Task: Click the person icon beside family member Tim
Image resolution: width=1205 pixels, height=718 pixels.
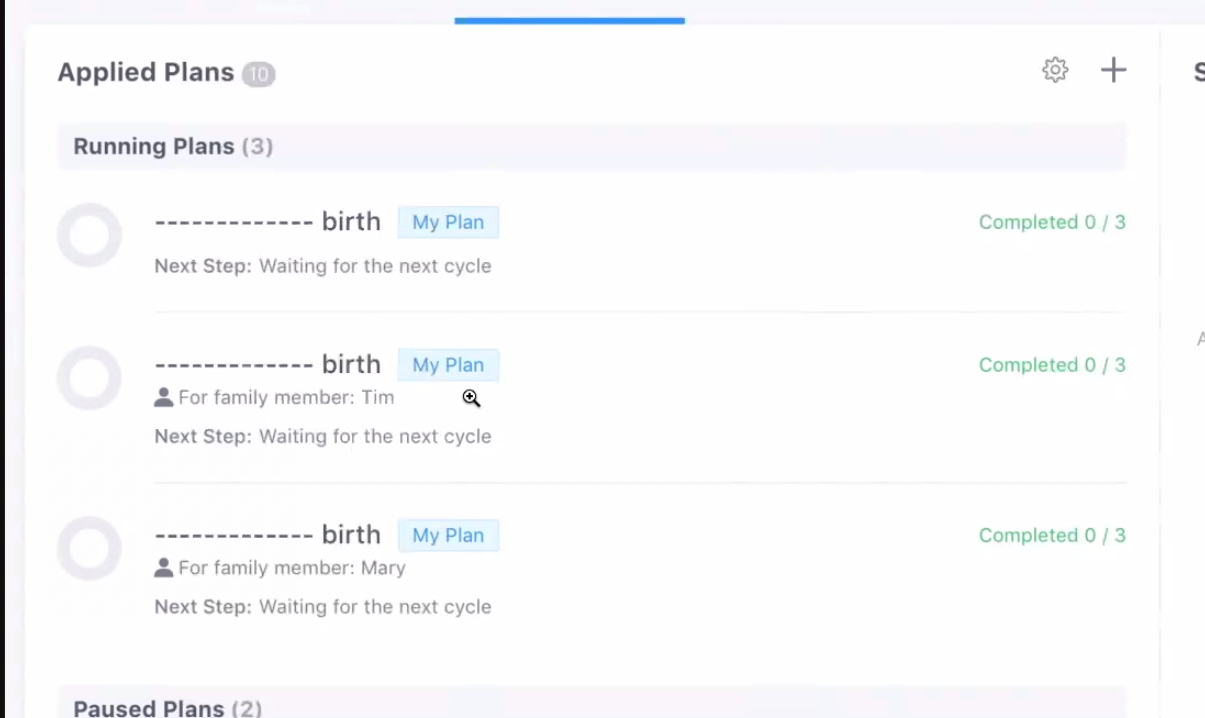Action: (x=164, y=397)
